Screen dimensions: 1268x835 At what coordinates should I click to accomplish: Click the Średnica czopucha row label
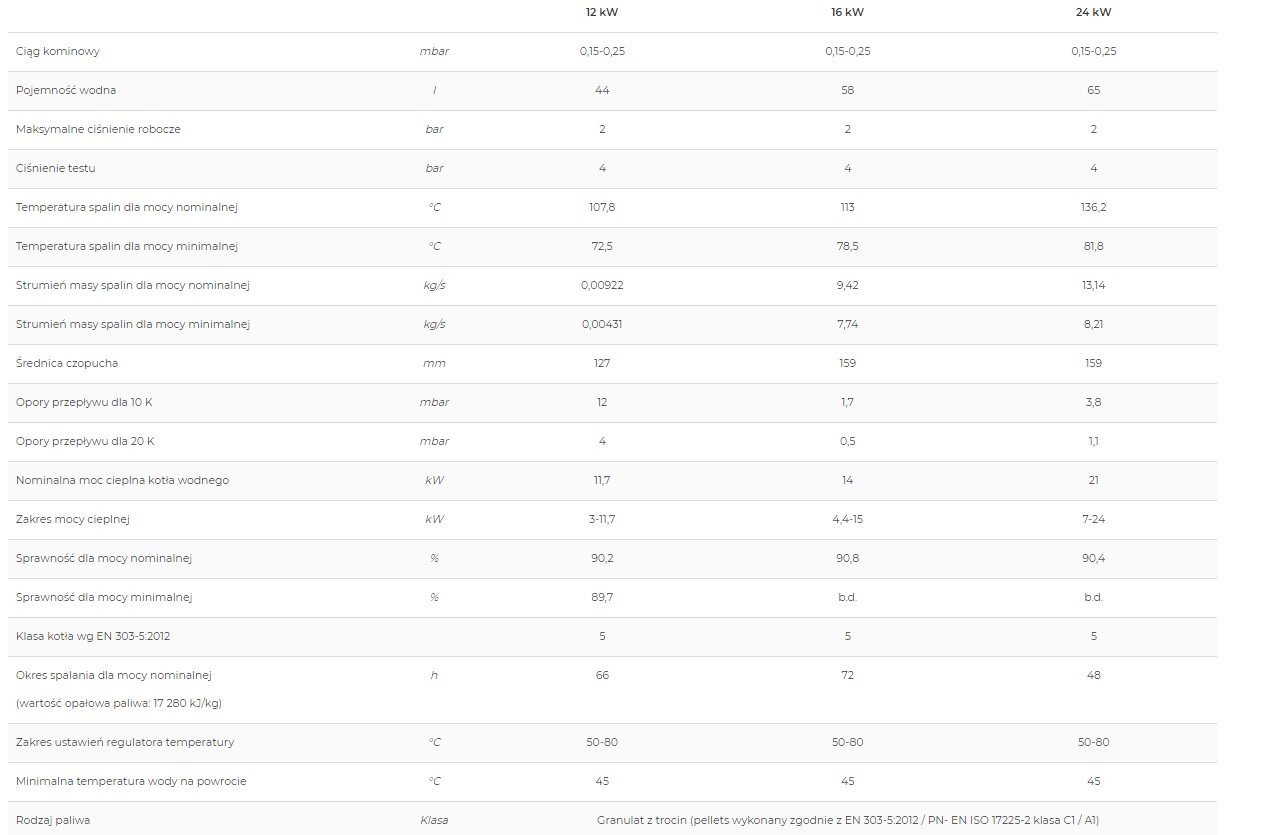tap(66, 363)
